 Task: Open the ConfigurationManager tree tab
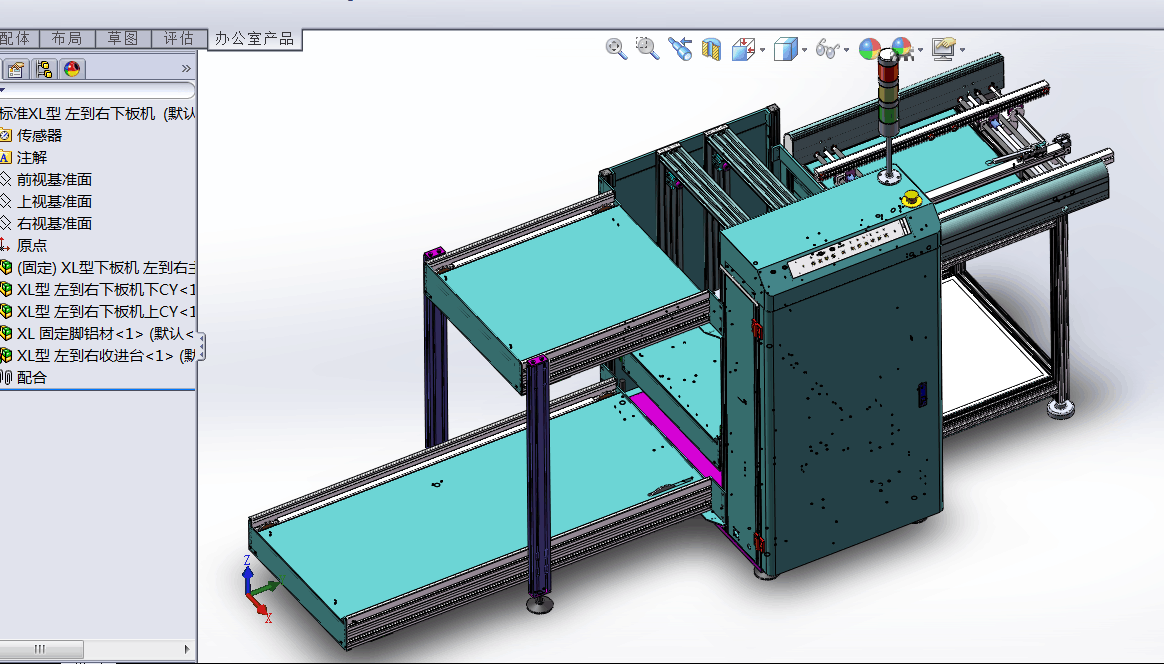pos(44,69)
